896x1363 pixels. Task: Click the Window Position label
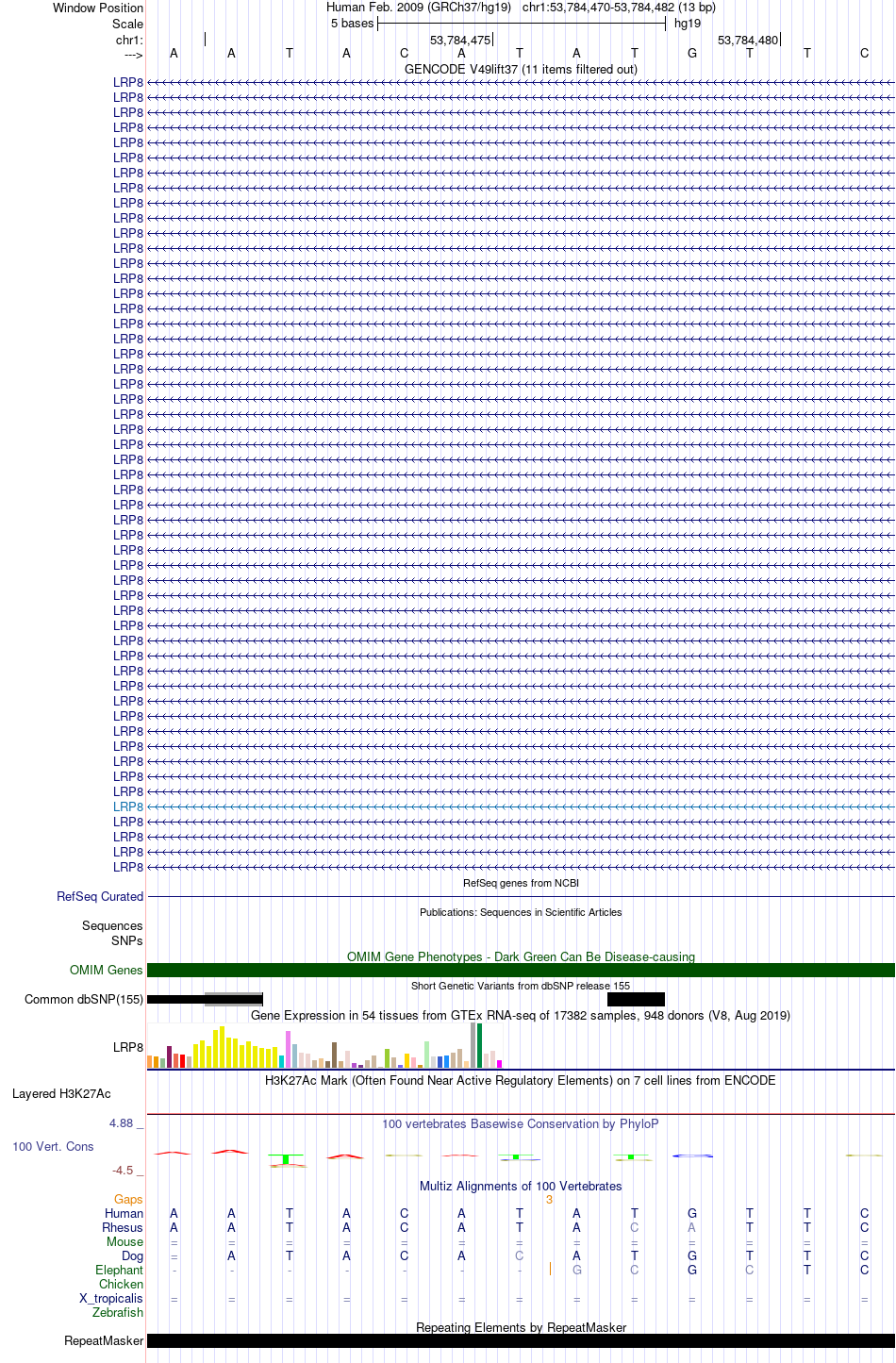tap(98, 8)
